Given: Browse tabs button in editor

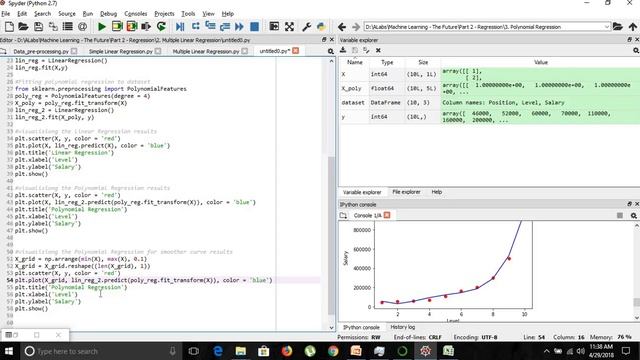Looking at the screenshot, I should pos(4,51).
